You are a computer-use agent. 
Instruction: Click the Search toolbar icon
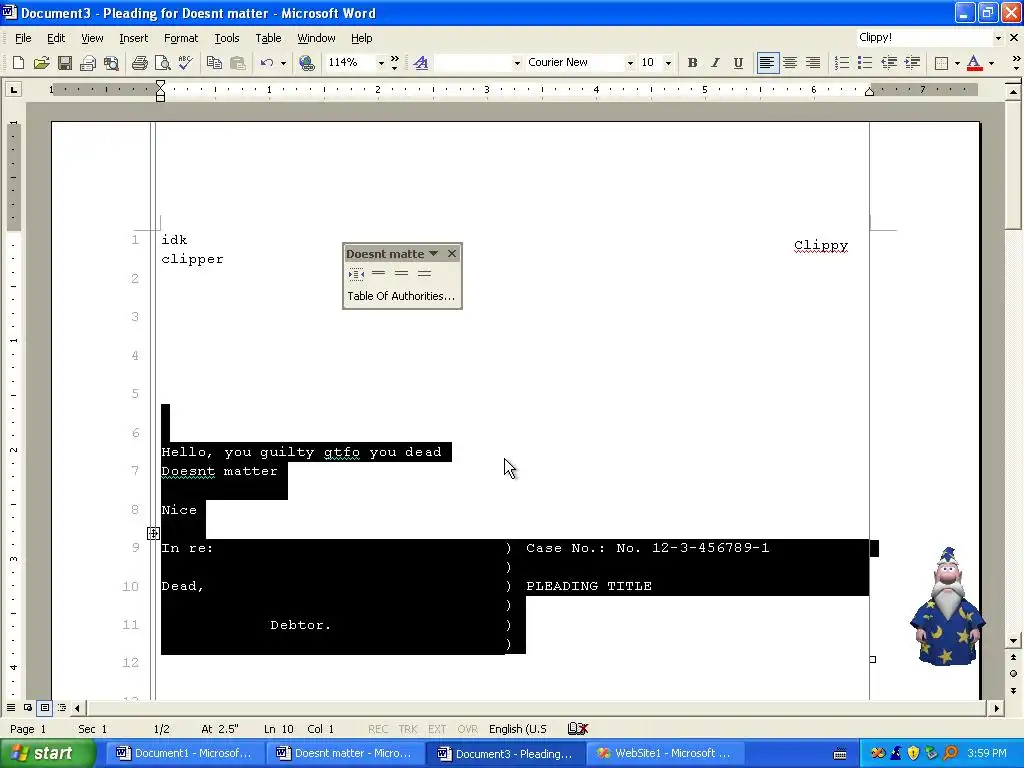click(111, 63)
